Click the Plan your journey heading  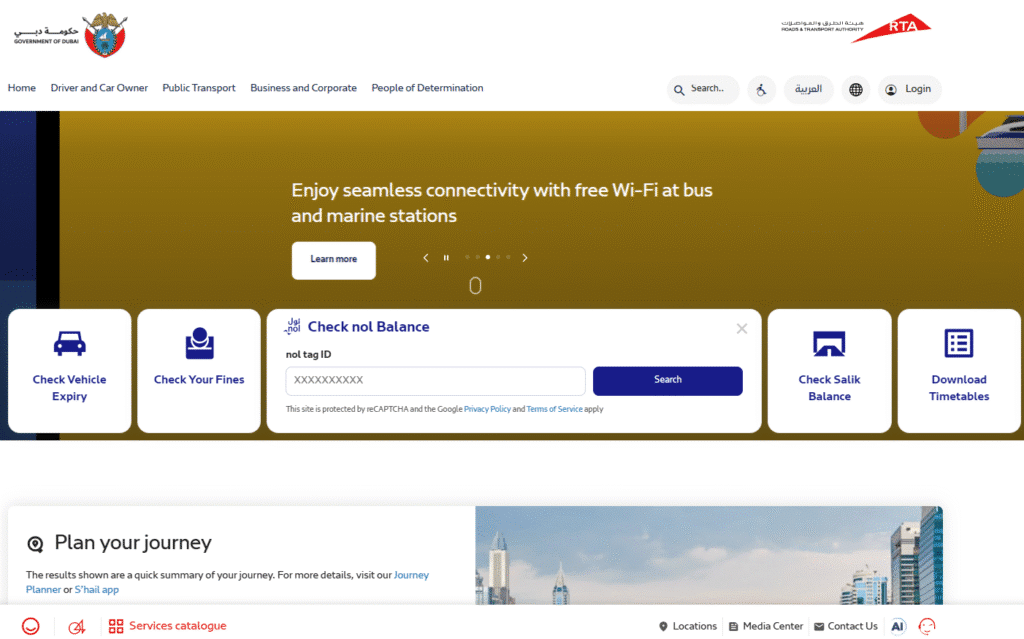[133, 543]
